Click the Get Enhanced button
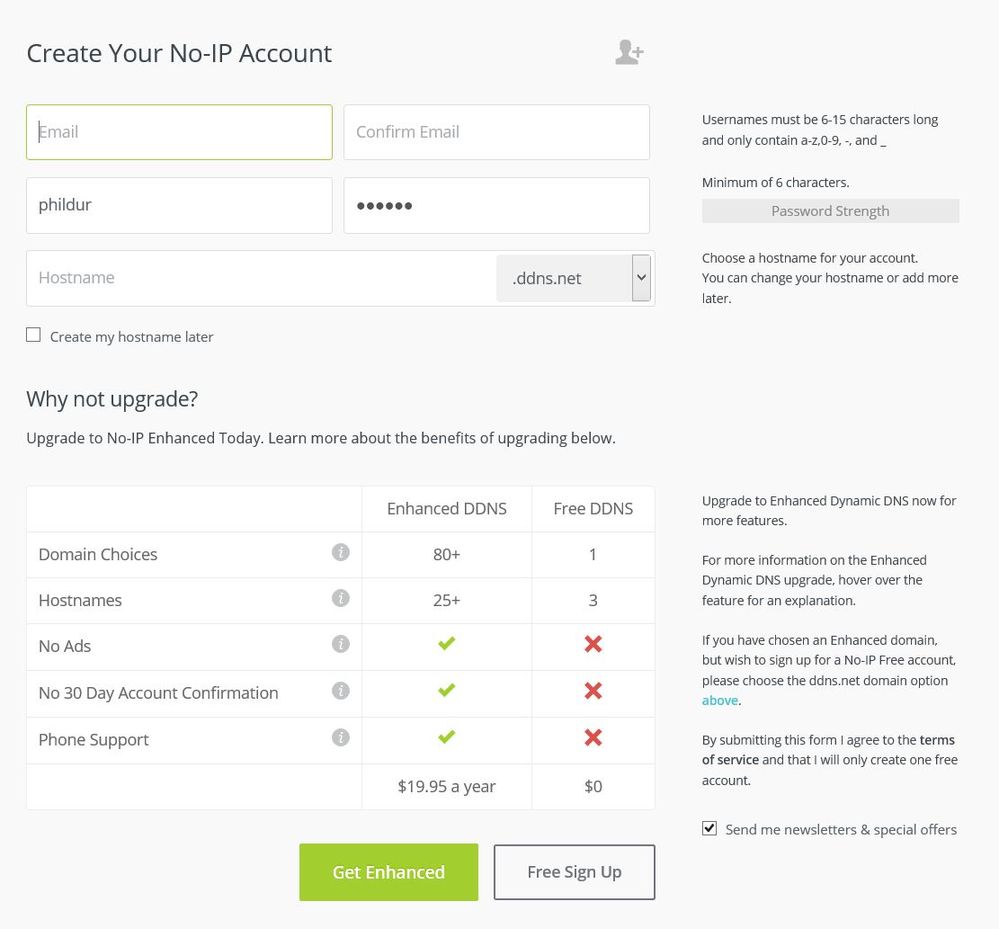 pos(389,872)
